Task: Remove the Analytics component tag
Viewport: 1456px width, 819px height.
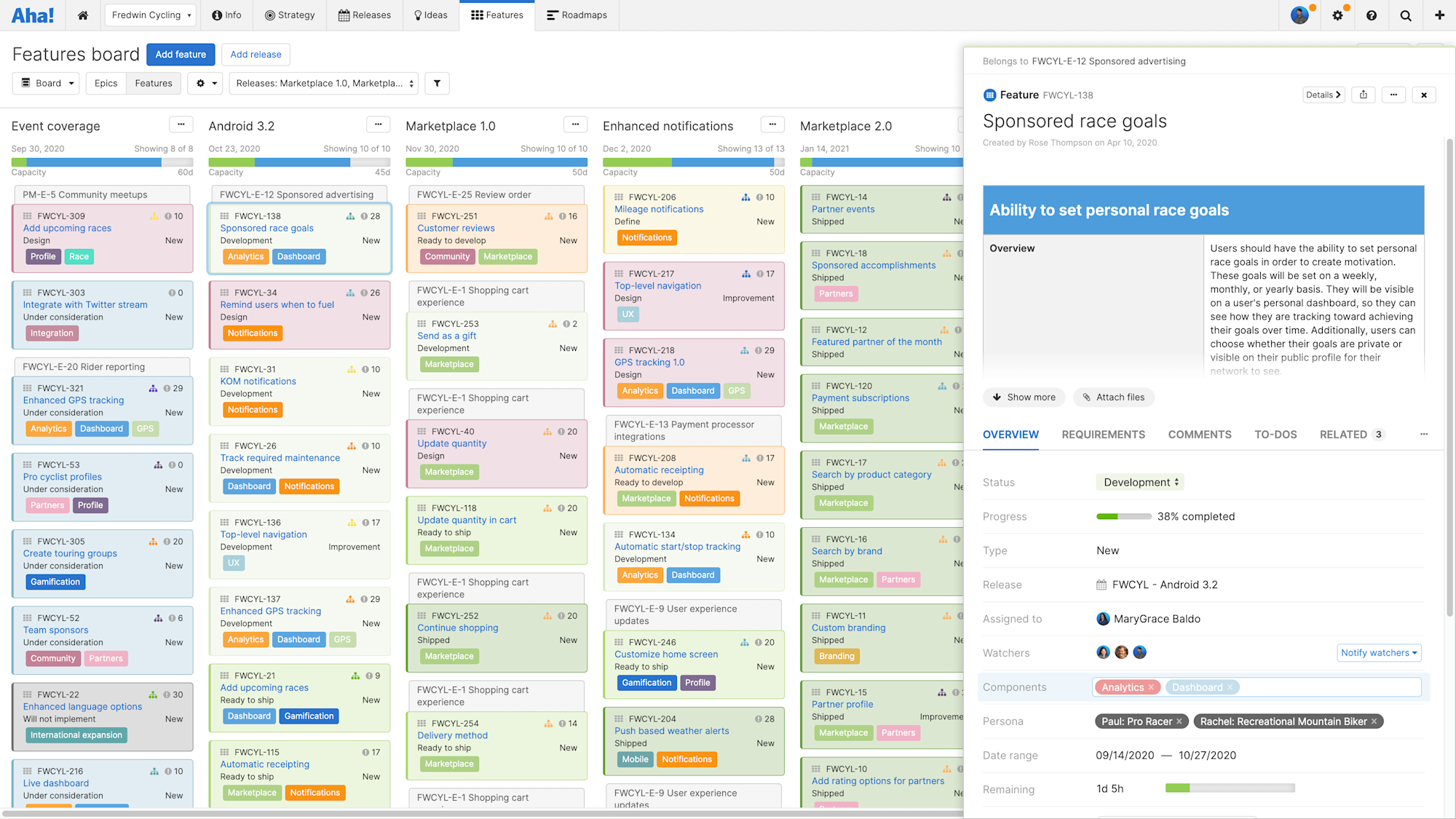Action: coord(1151,687)
